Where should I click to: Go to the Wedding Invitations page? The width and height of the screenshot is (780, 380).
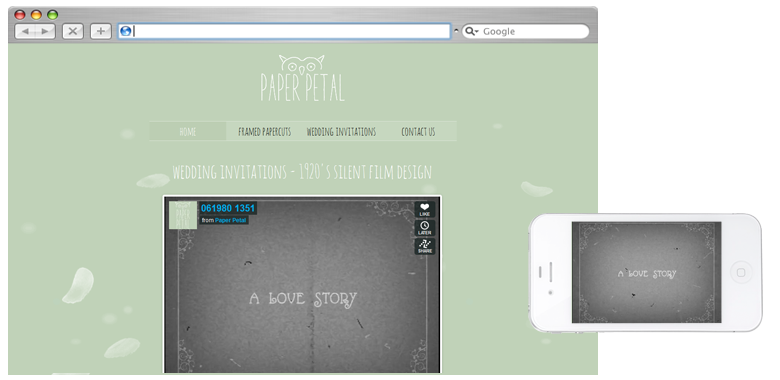[341, 132]
